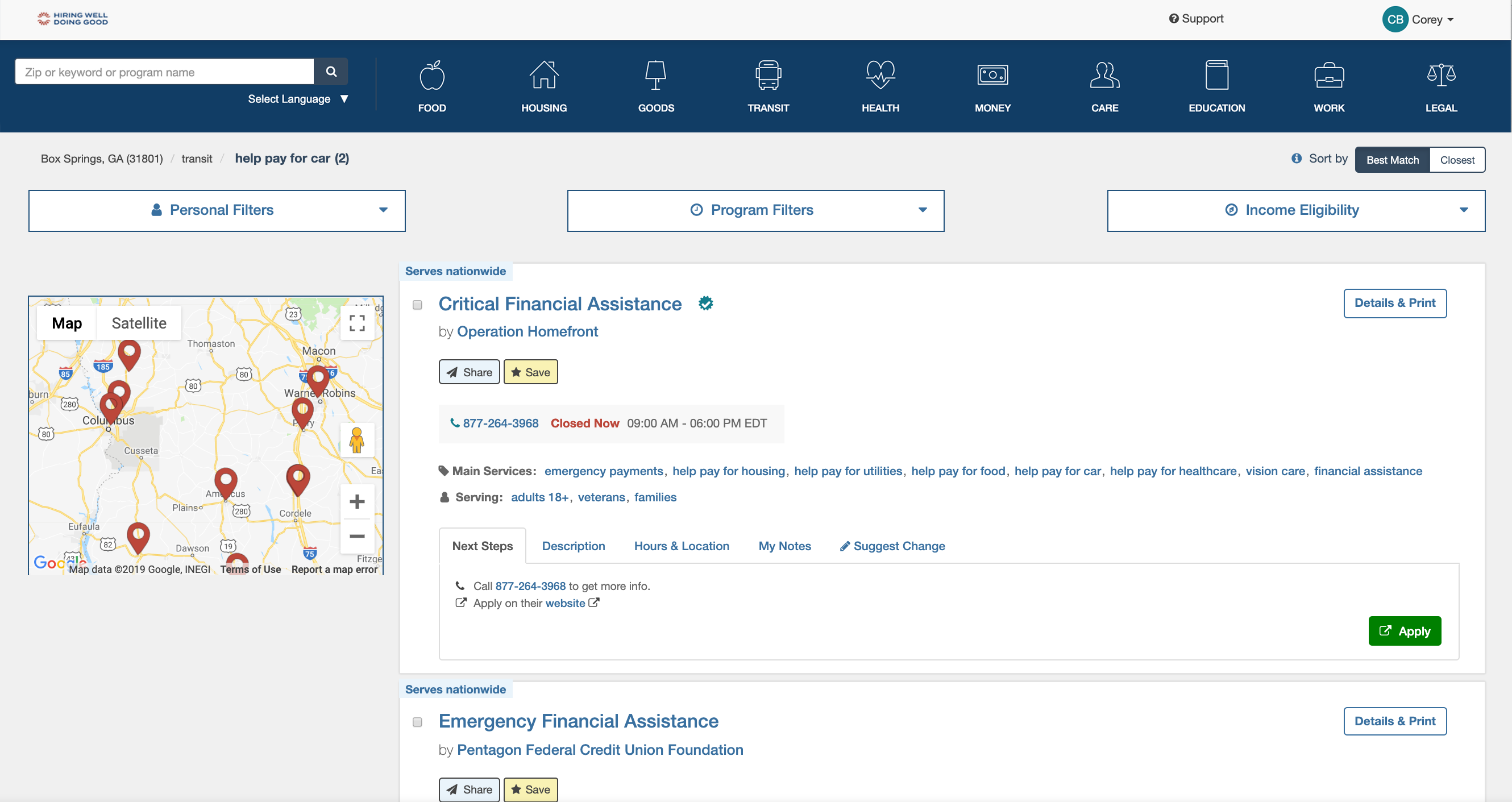The height and width of the screenshot is (802, 1512).
Task: Click the verified badge next to Critical Financial Assistance
Action: [705, 304]
